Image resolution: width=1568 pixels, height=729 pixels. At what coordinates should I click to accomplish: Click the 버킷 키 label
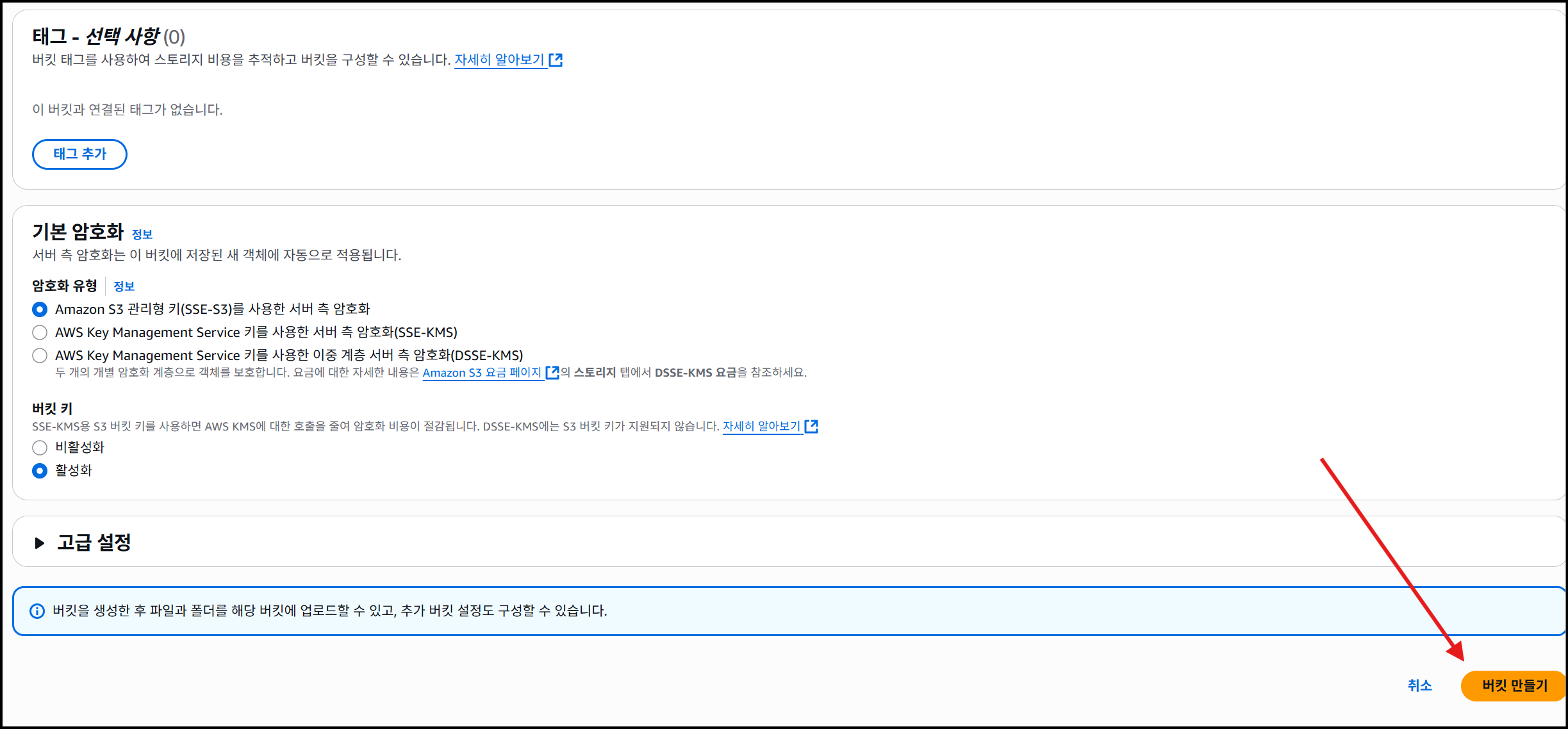click(53, 409)
